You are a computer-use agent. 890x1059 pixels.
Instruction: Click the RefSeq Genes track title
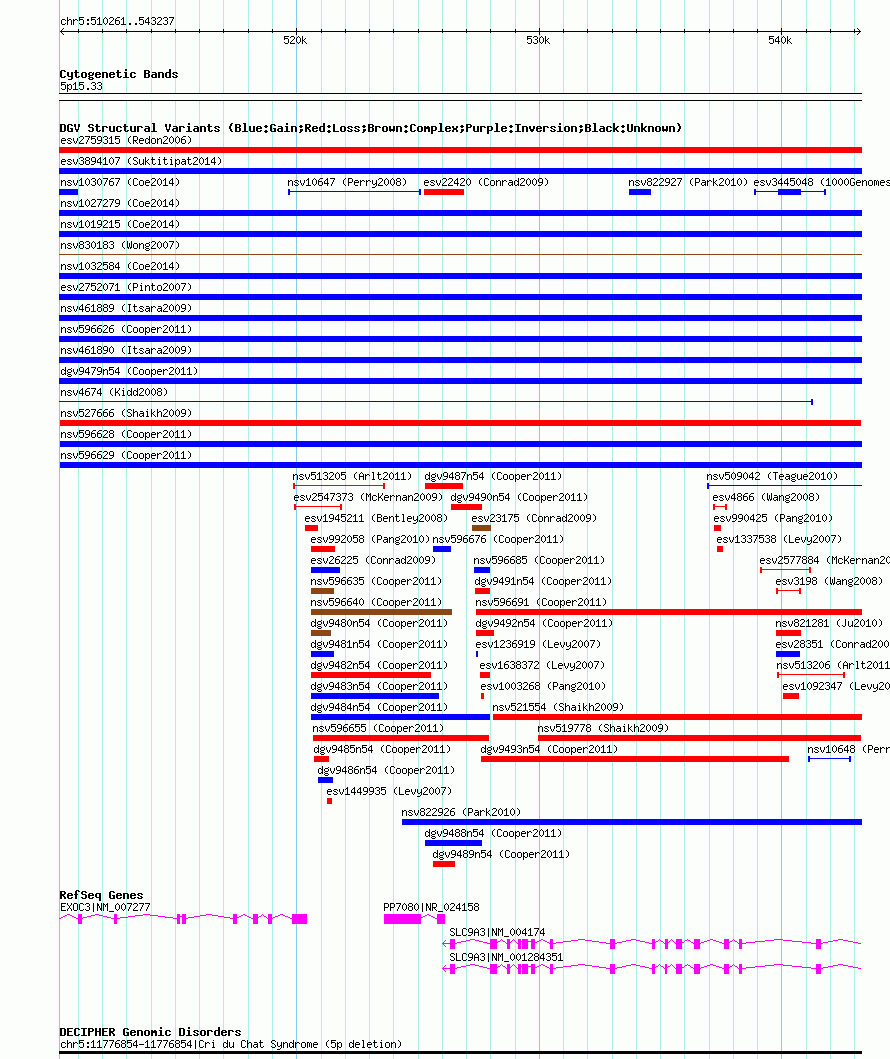click(101, 896)
